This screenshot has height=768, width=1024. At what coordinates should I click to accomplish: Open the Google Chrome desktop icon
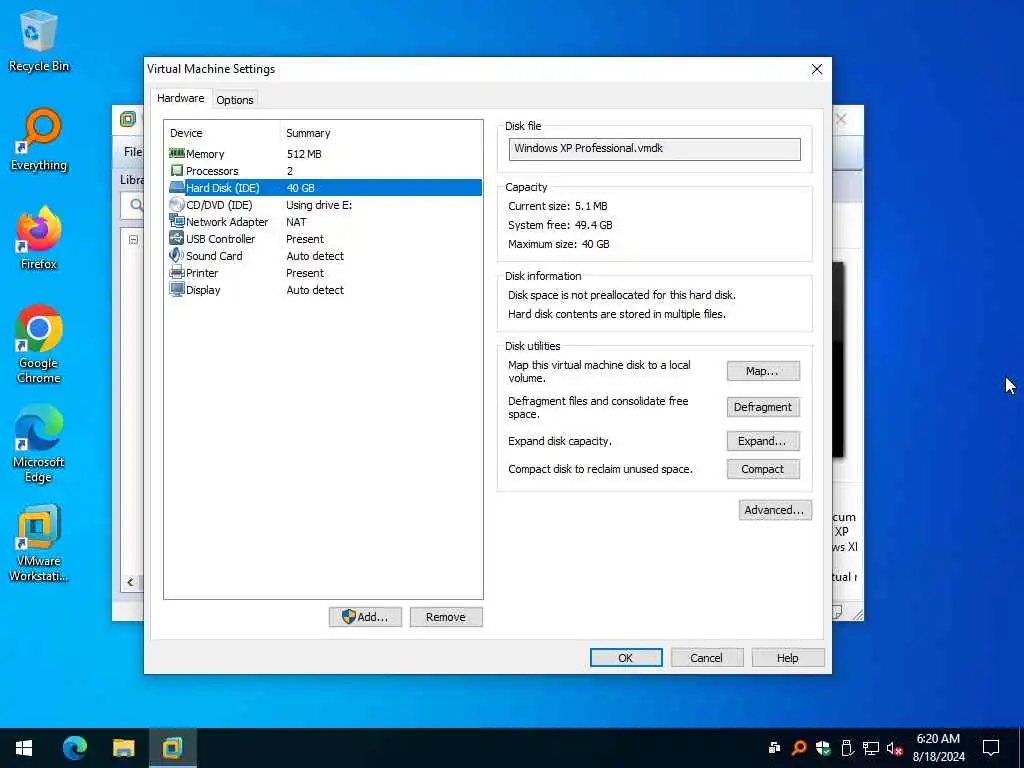pyautogui.click(x=39, y=345)
